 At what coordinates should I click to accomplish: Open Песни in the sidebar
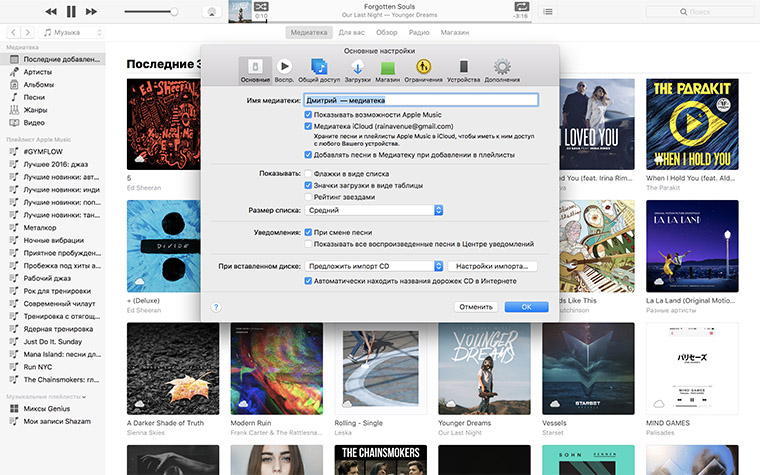(52, 97)
